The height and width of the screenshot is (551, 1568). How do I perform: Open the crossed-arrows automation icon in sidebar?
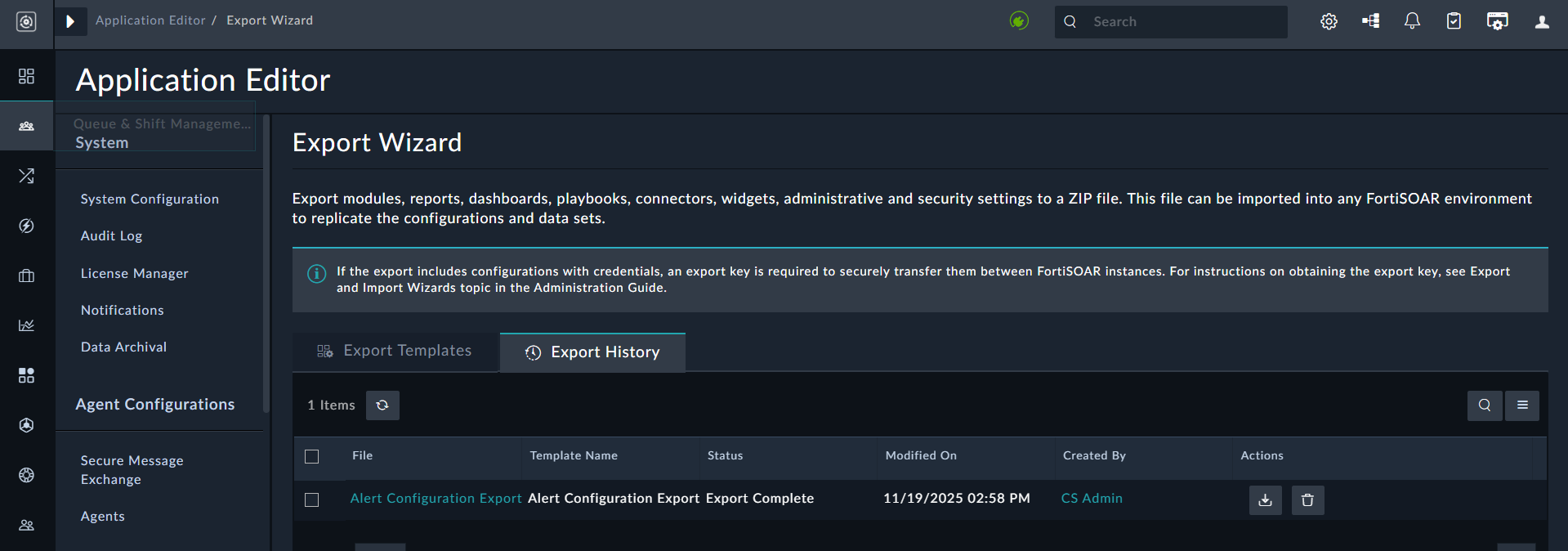point(26,176)
